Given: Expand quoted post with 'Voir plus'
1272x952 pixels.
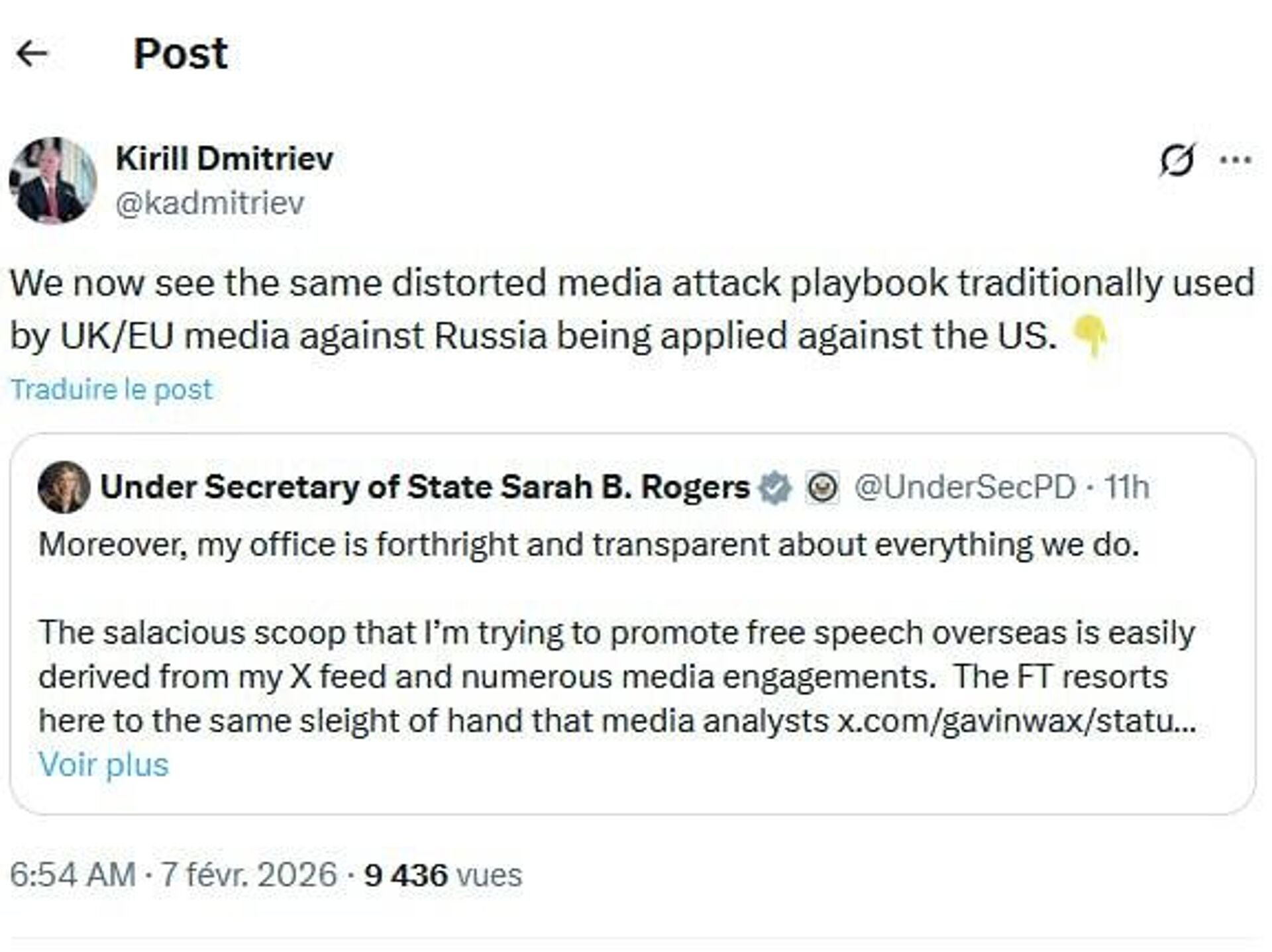Looking at the screenshot, I should coord(104,765).
